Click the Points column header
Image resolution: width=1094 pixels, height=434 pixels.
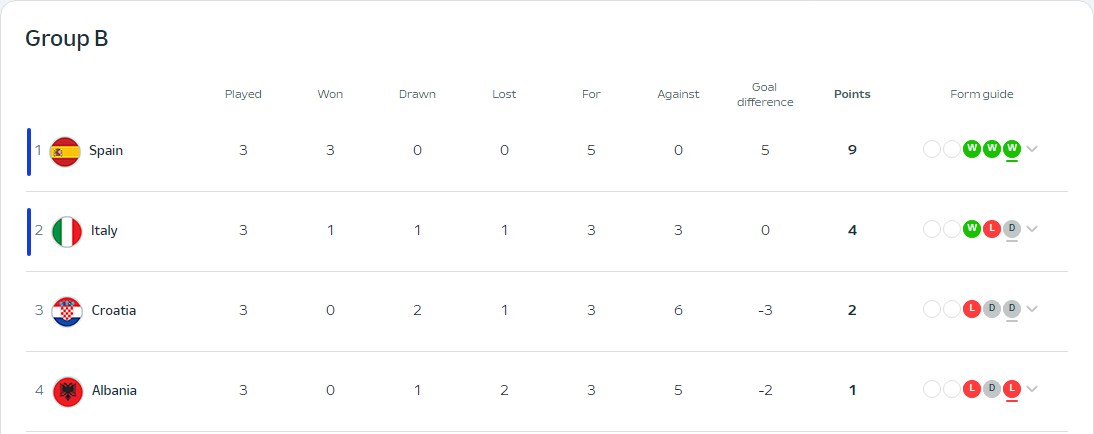tap(852, 94)
